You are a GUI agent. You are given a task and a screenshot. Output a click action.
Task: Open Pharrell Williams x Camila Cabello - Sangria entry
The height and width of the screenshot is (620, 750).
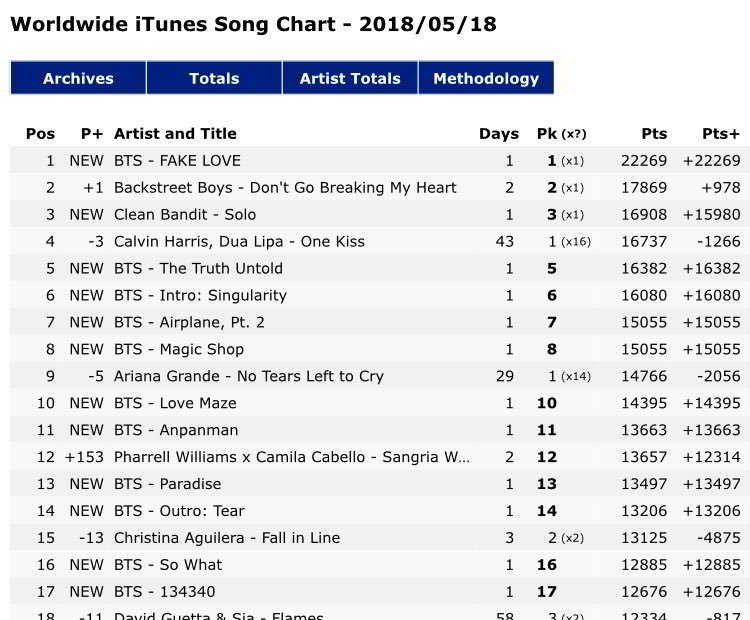tap(291, 457)
